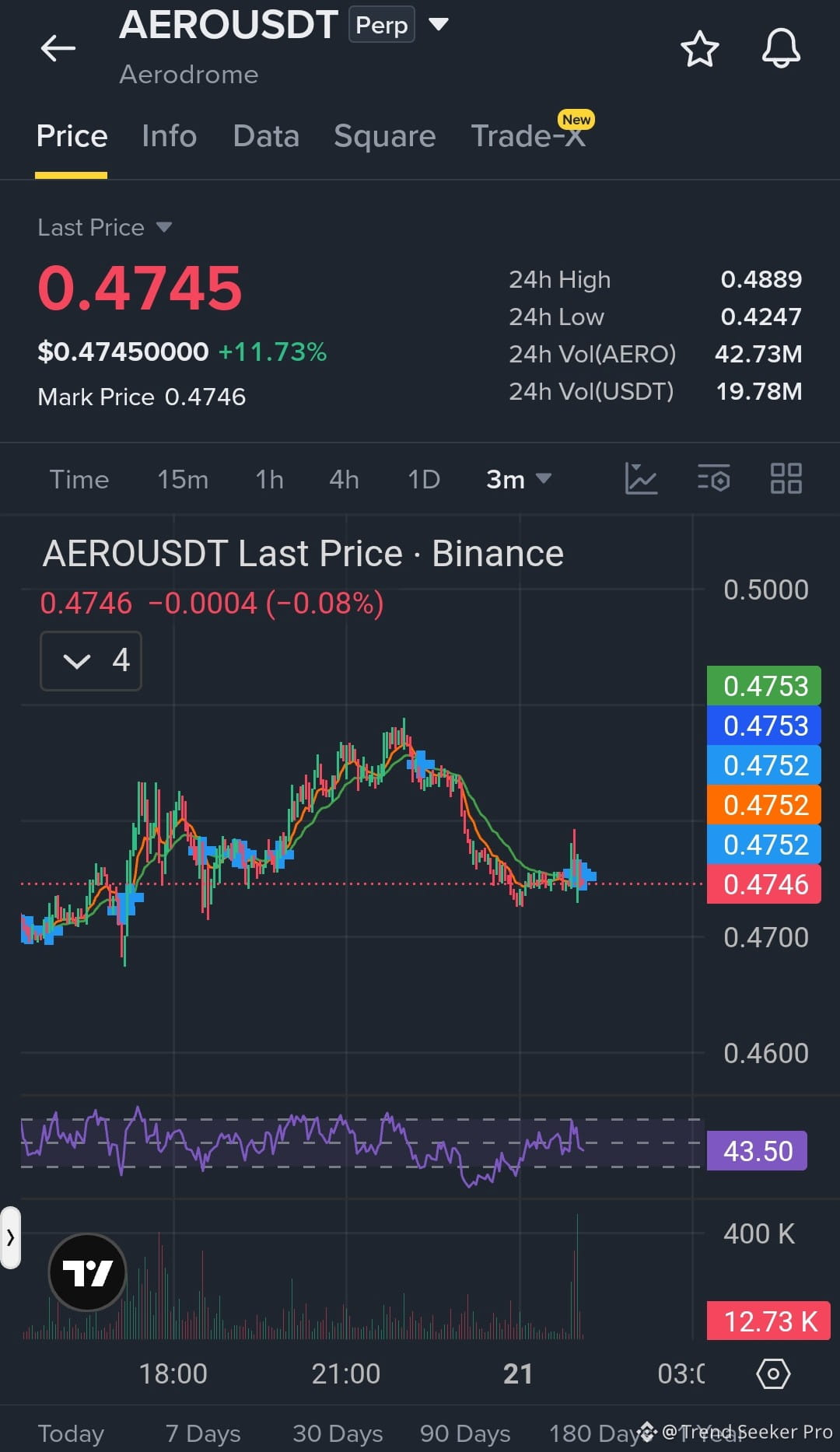Click the 21:00 time axis label
Image resolution: width=840 pixels, height=1452 pixels.
pyautogui.click(x=345, y=1373)
